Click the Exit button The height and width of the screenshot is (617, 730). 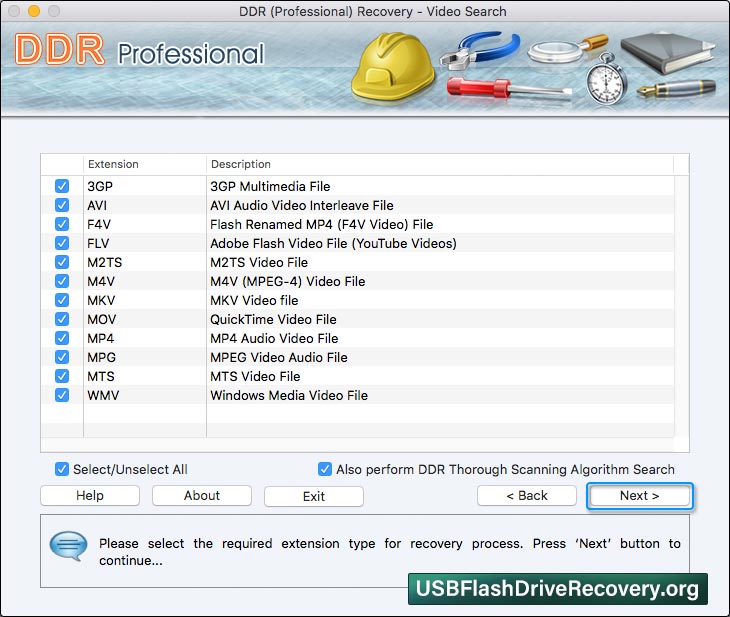[x=314, y=496]
